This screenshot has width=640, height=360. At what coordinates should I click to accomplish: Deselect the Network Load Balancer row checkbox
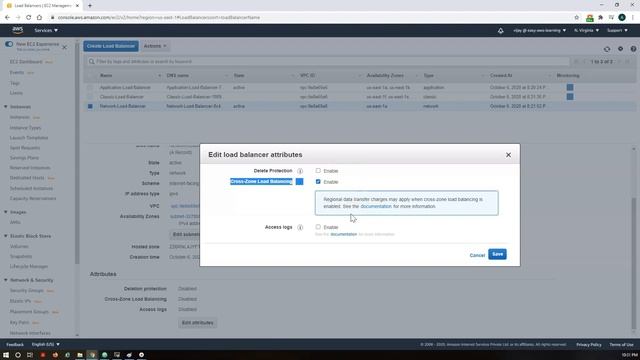pos(90,106)
